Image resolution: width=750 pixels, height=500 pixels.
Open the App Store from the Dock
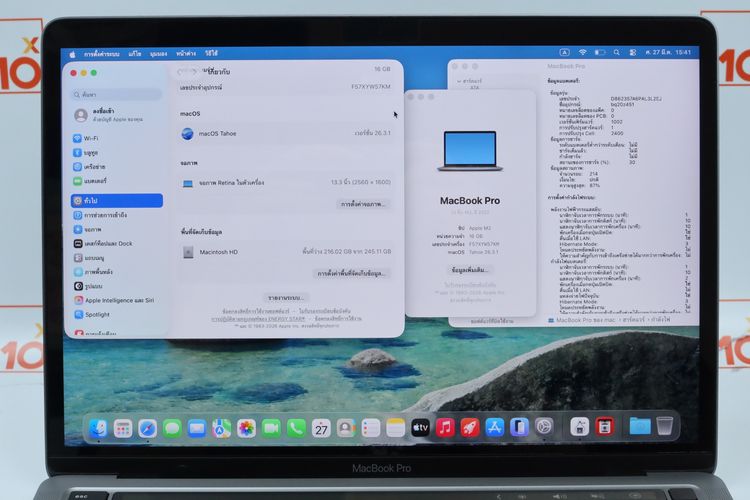click(x=495, y=427)
